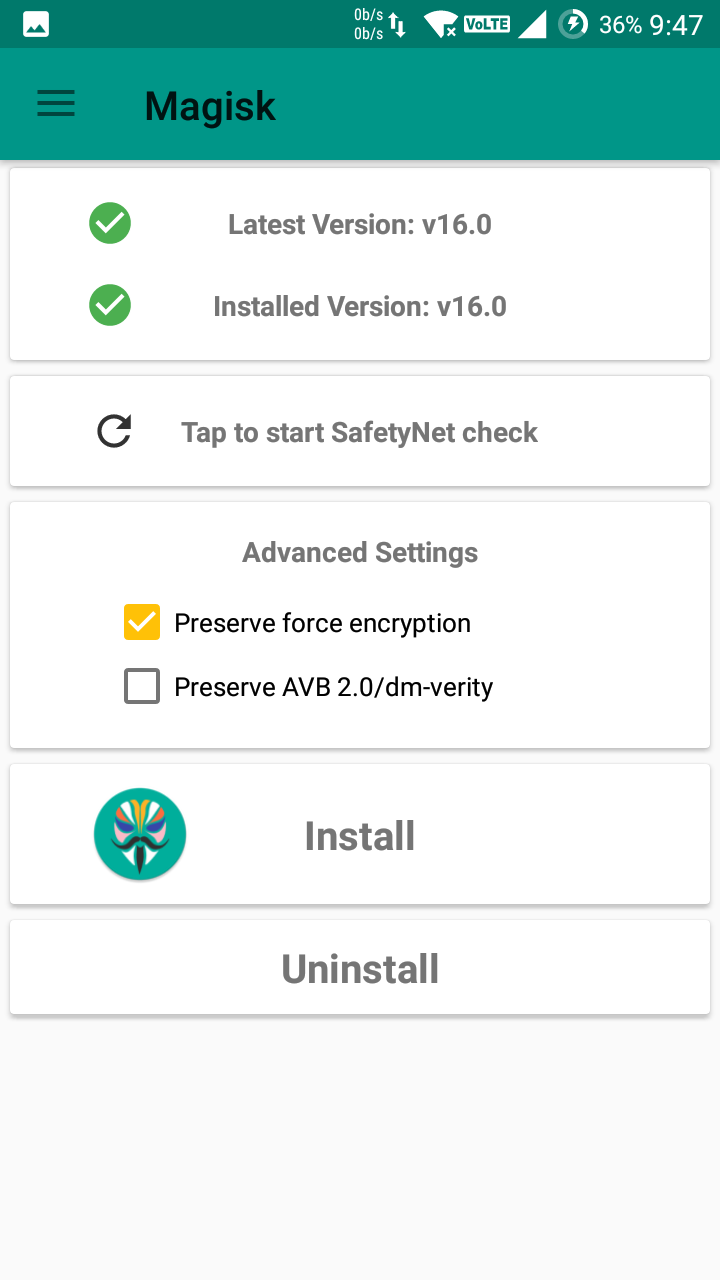
Task: Tap the VoLTE indicator icon
Action: [x=488, y=23]
